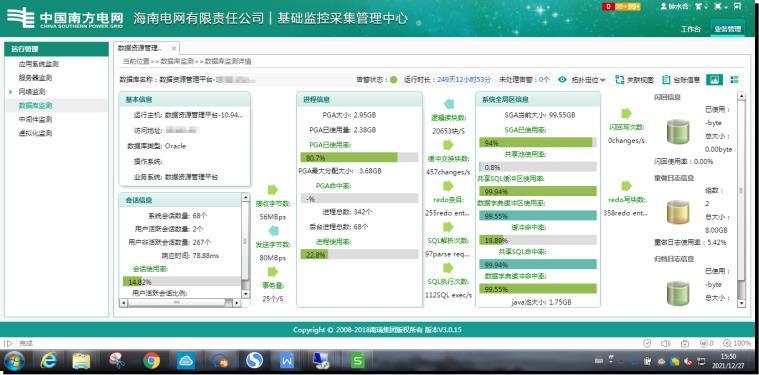Click the red alarm count badge

607,6
